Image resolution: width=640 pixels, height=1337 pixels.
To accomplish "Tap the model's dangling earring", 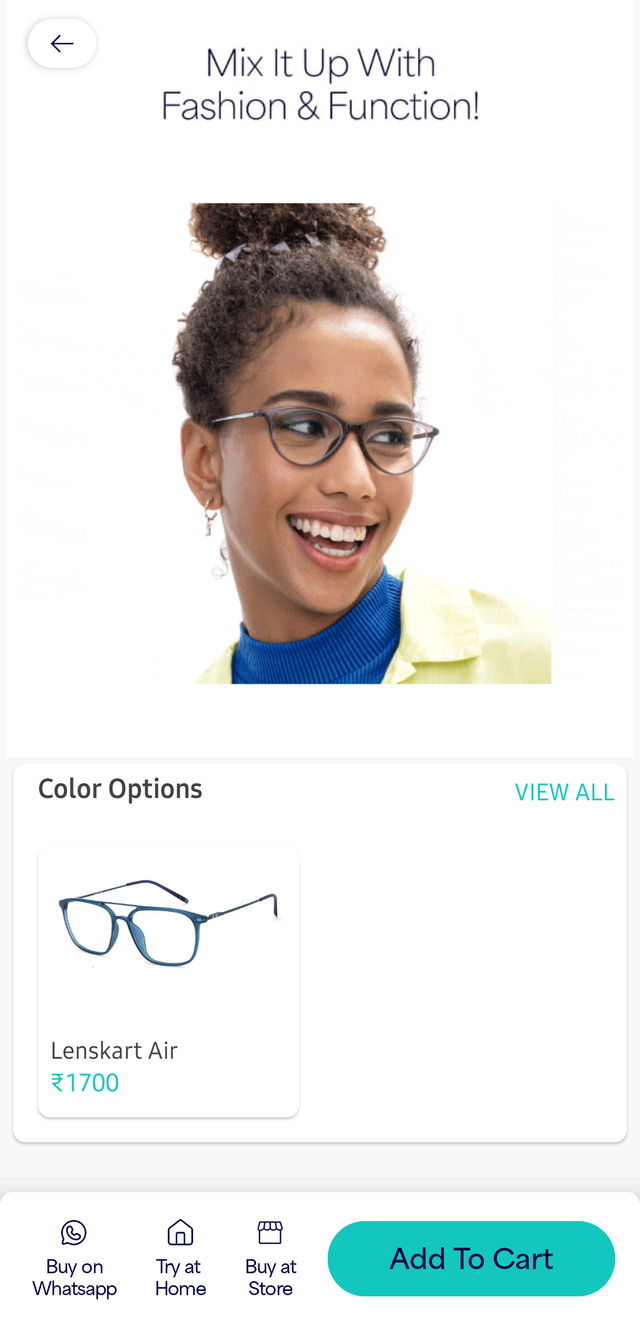I will tap(214, 540).
